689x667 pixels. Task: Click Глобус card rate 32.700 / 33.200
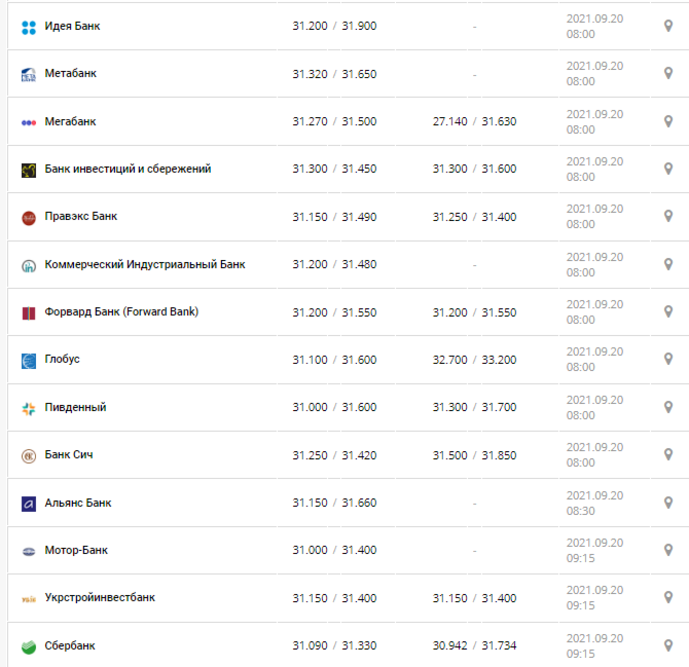click(x=474, y=360)
